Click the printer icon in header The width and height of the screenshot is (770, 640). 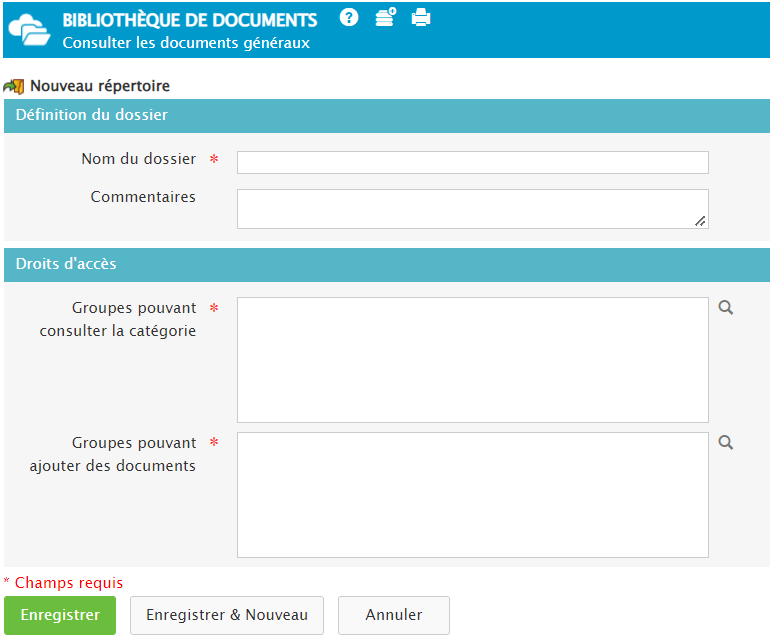421,17
